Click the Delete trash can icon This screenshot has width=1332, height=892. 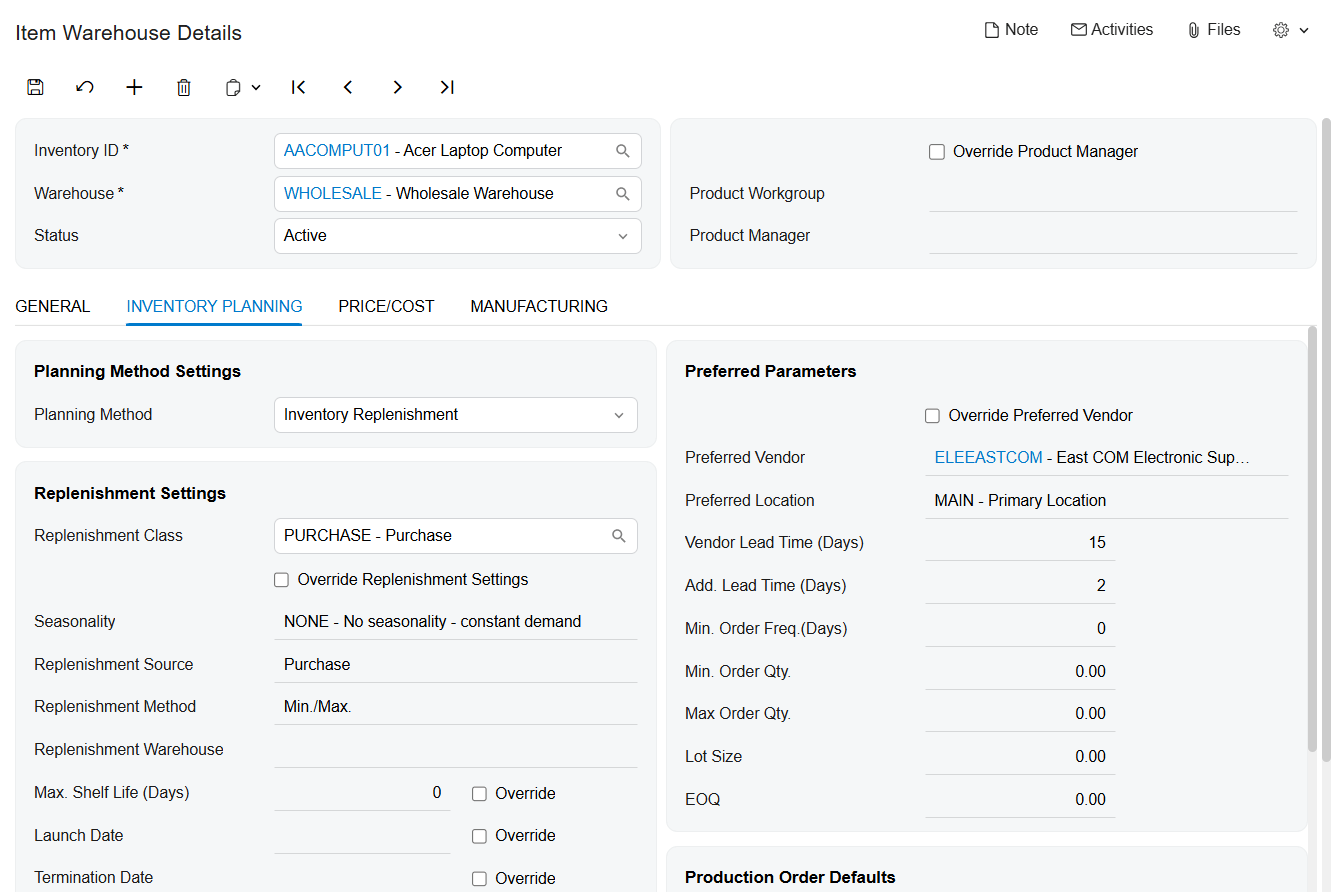tap(184, 87)
